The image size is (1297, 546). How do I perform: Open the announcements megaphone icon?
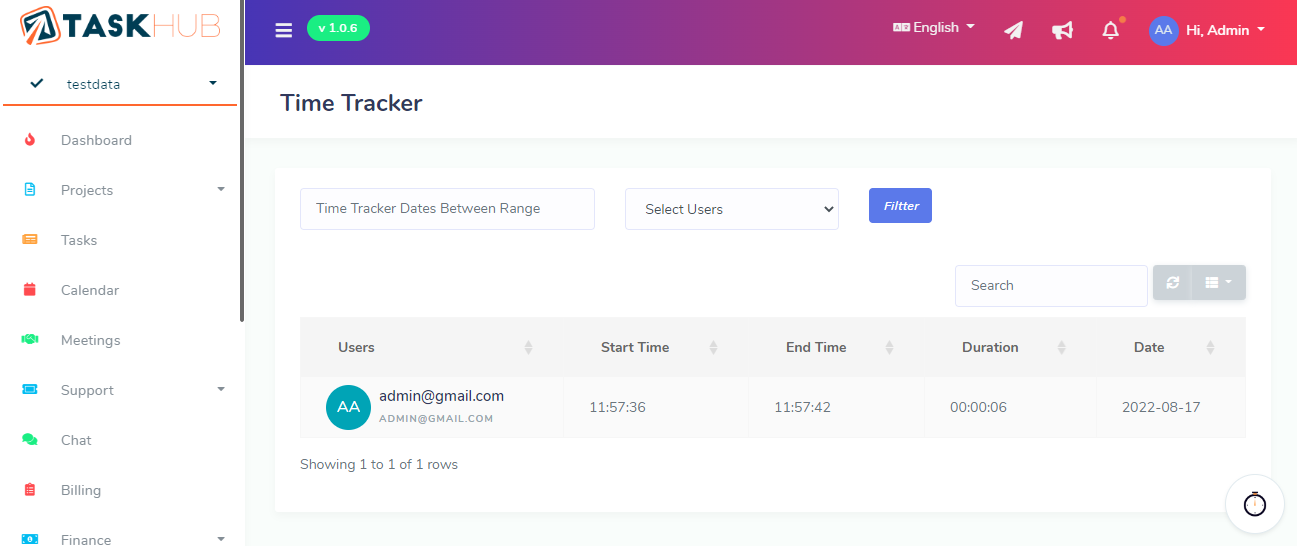coord(1062,30)
